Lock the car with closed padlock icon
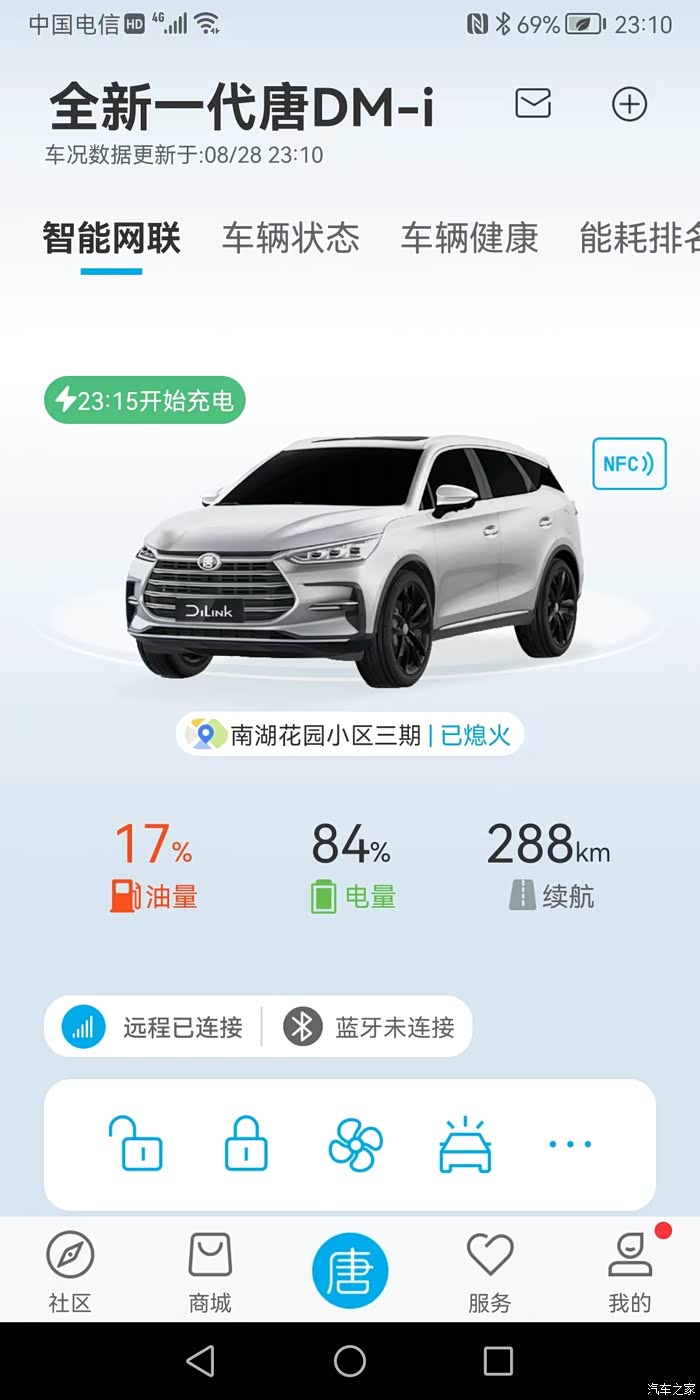This screenshot has width=700, height=1400. 246,1143
